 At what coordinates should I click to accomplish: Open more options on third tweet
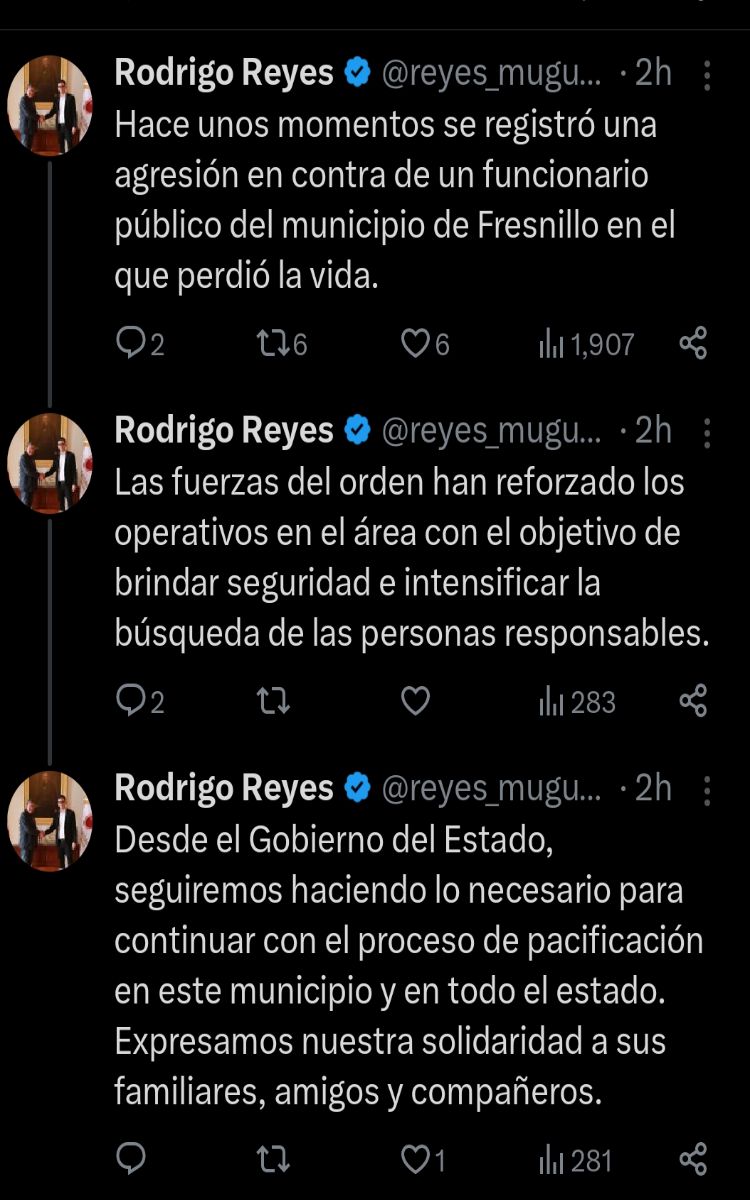pyautogui.click(x=708, y=791)
